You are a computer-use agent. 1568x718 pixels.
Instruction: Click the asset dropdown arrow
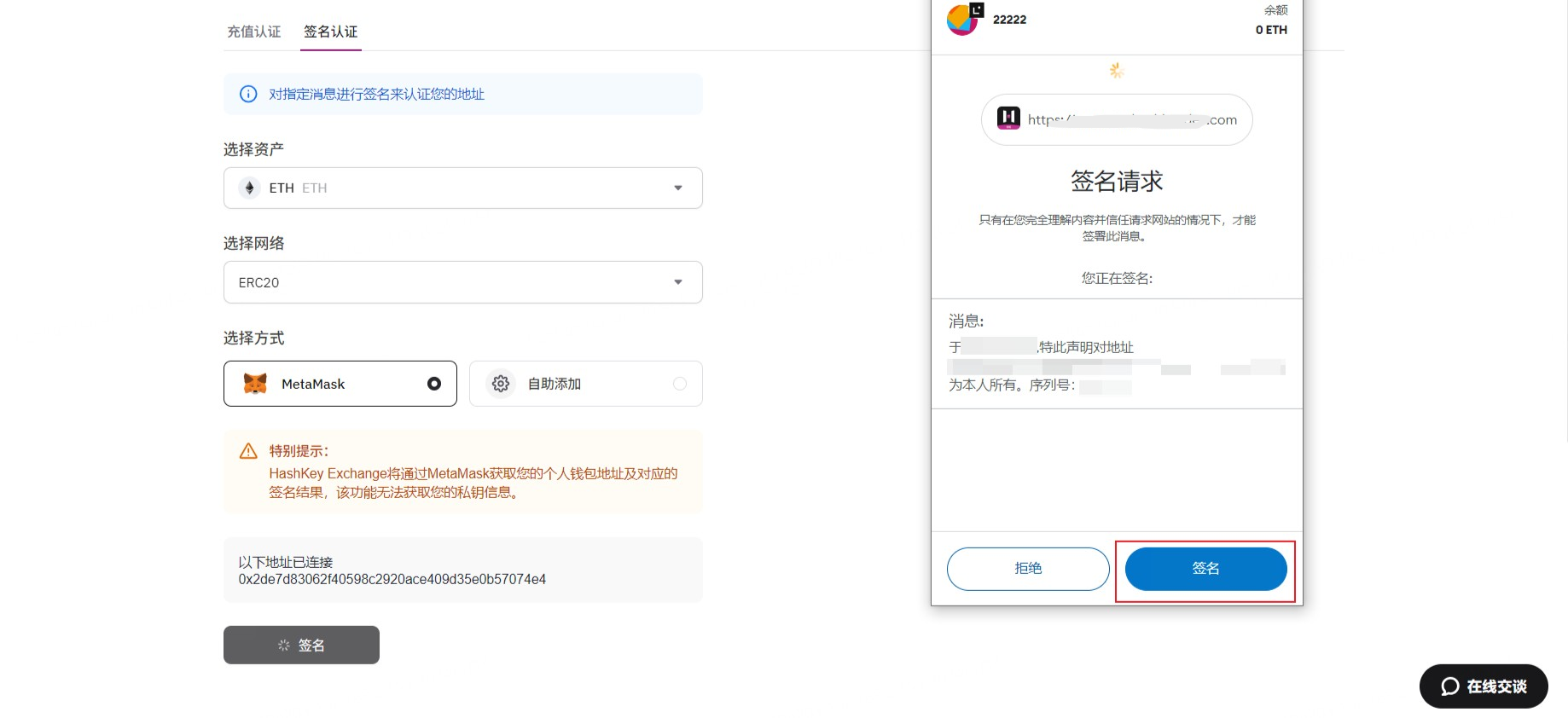click(x=678, y=188)
